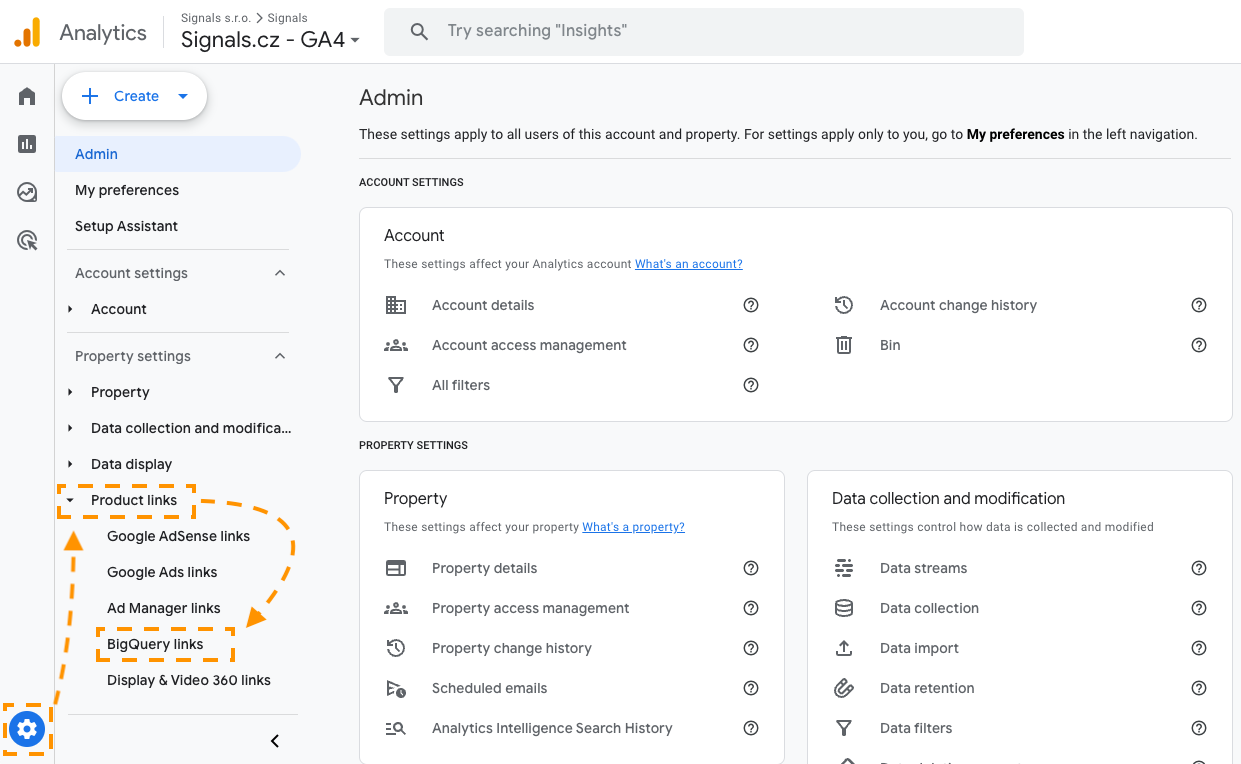Expand the Data display tree item
This screenshot has height=764, width=1241.
(x=70, y=464)
